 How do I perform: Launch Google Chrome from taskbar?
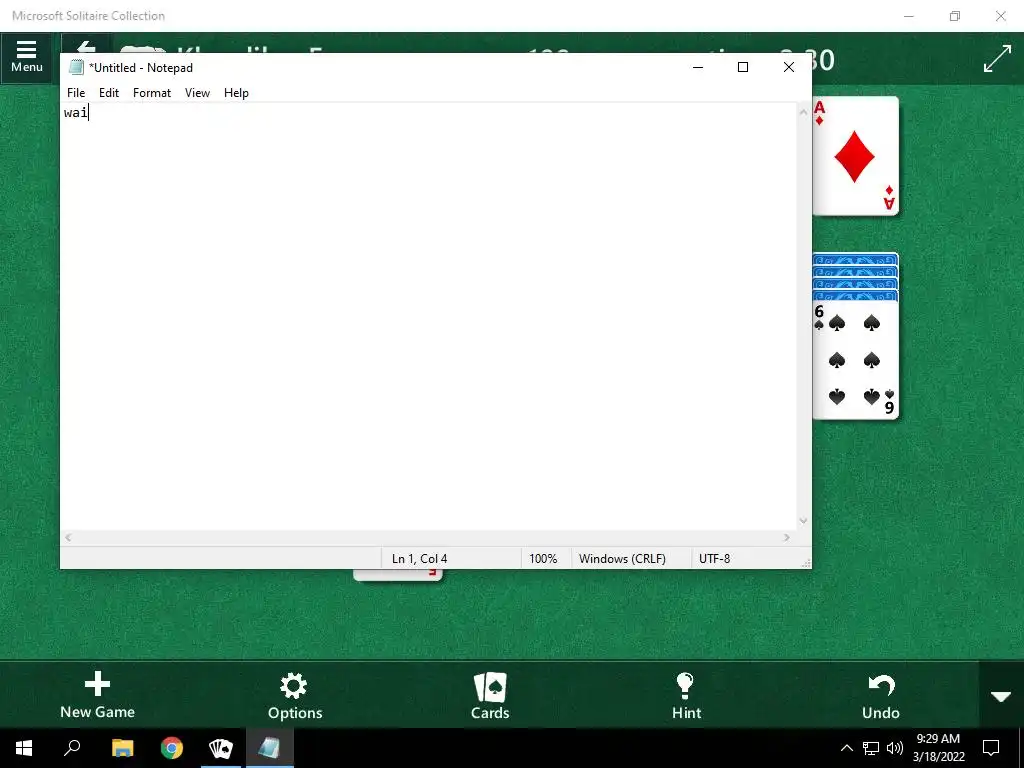[172, 748]
